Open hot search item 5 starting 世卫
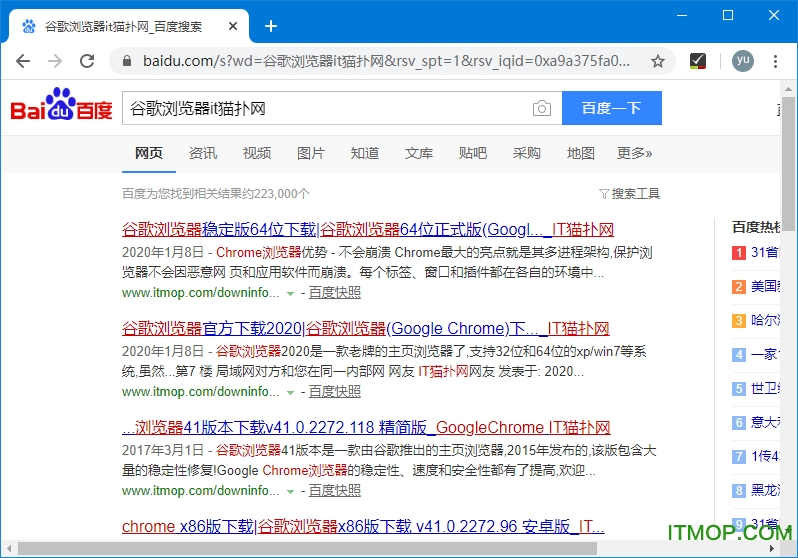The height and width of the screenshot is (558, 798). point(765,388)
